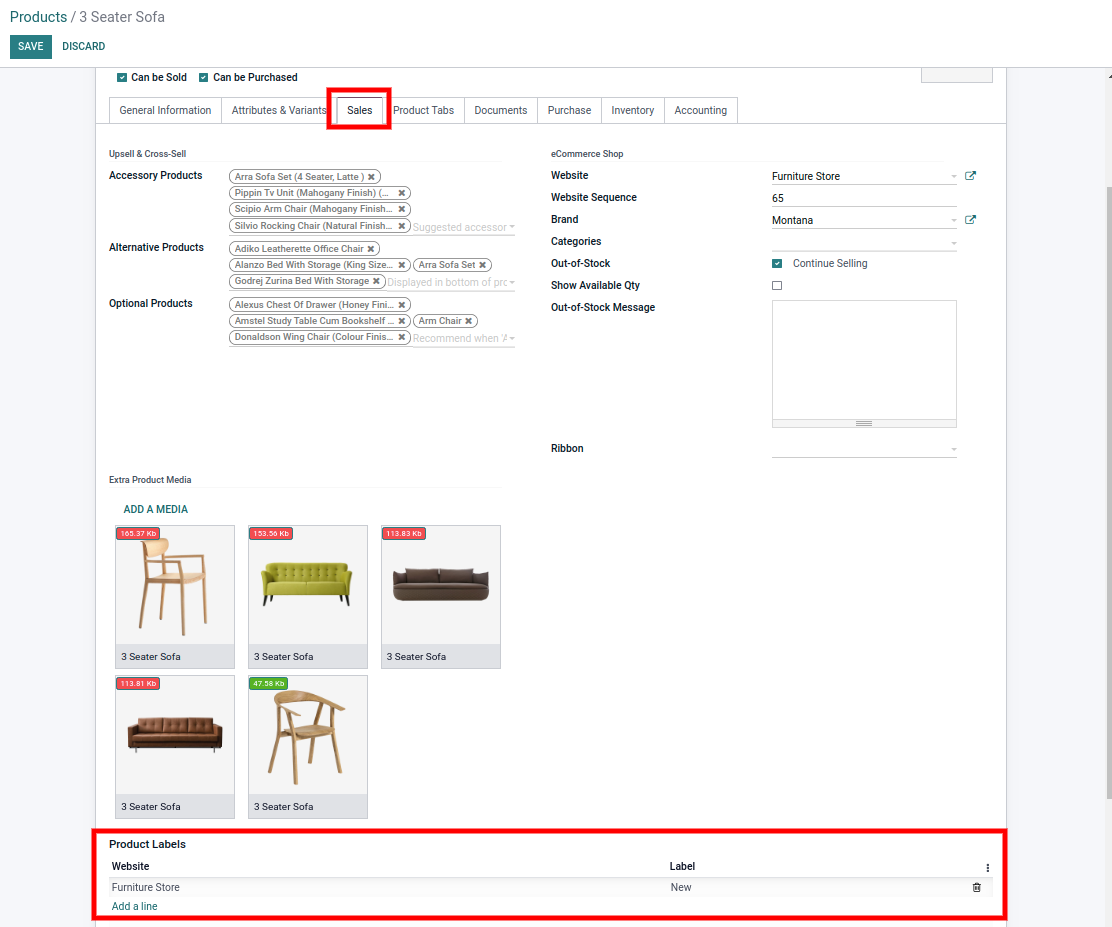Viewport: 1112px width, 927px height.
Task: Toggle Continue Selling out-of-stock checkbox
Action: coord(777,264)
